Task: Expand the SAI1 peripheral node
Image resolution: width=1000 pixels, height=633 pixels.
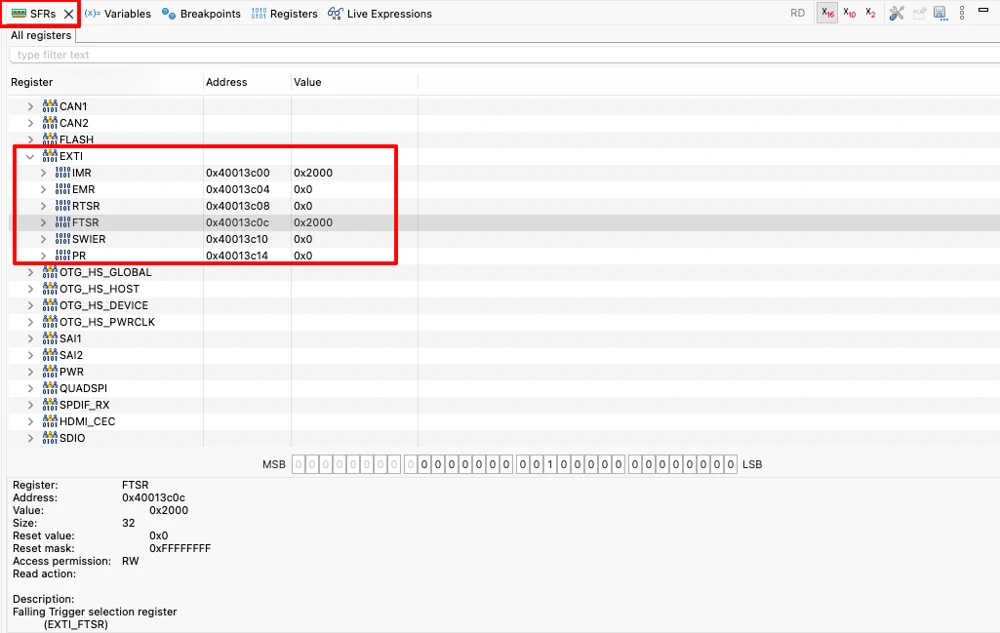Action: (x=30, y=338)
